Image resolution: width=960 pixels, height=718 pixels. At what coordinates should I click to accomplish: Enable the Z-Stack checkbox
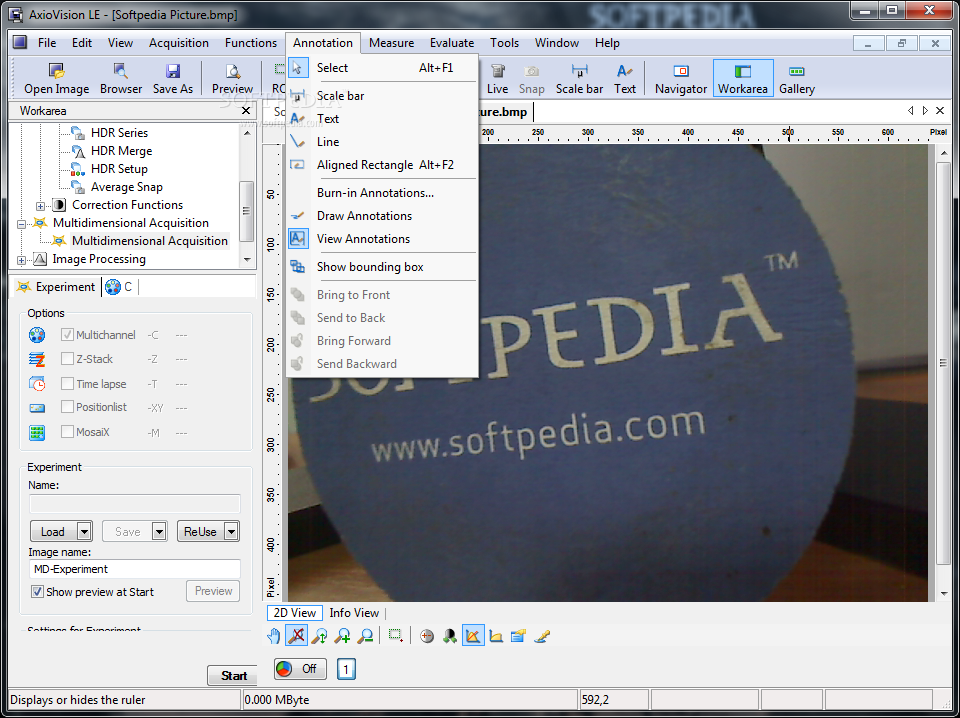(x=67, y=359)
